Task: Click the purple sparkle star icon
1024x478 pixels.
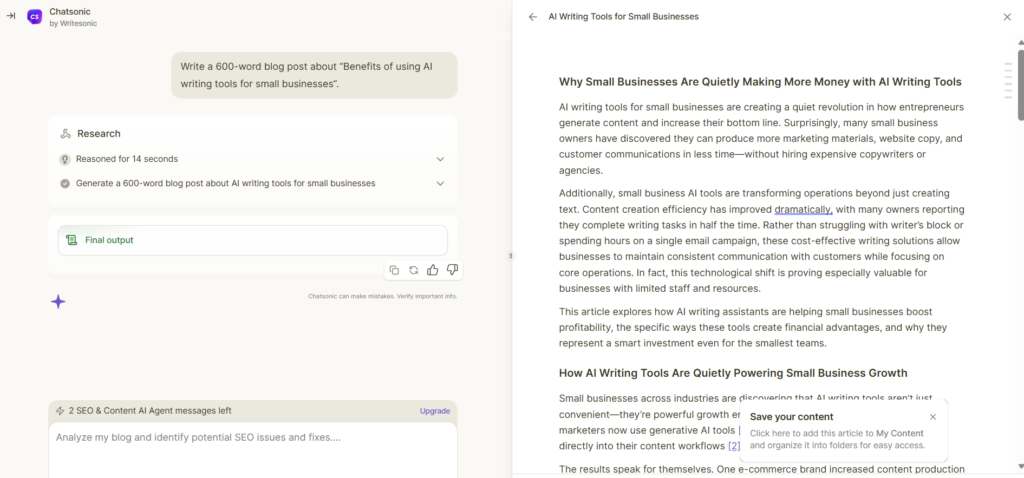Action: (58, 302)
